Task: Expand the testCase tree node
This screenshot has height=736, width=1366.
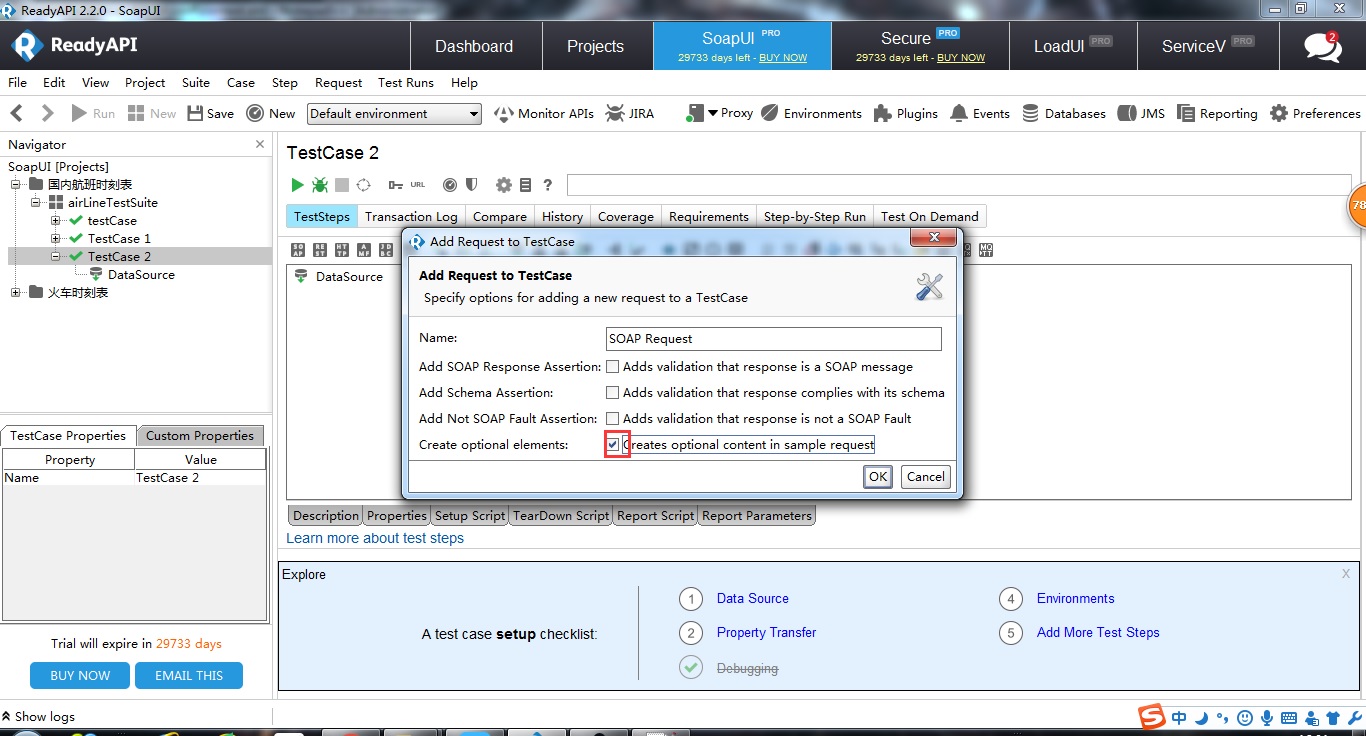Action: click(56, 221)
